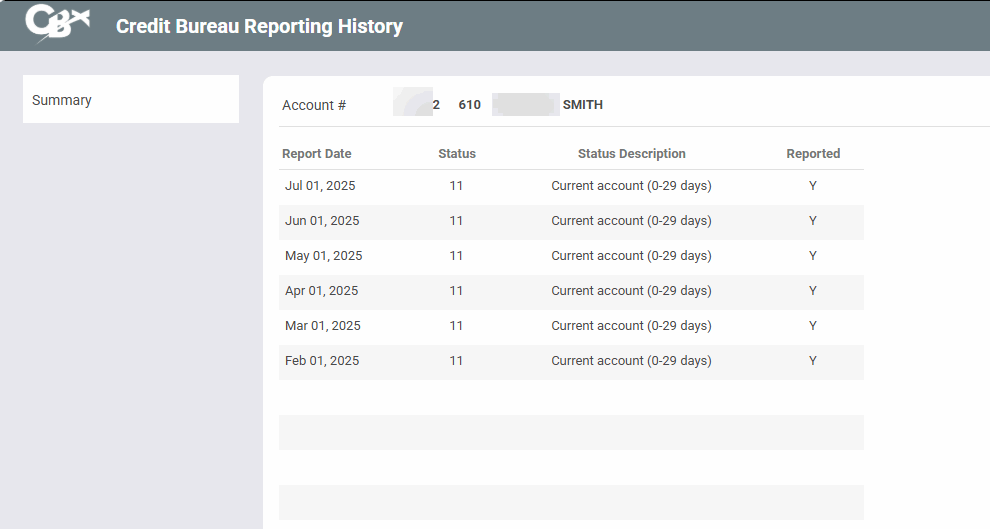
Task: Select the Feb 01, 2025 report date
Action: pos(321,361)
